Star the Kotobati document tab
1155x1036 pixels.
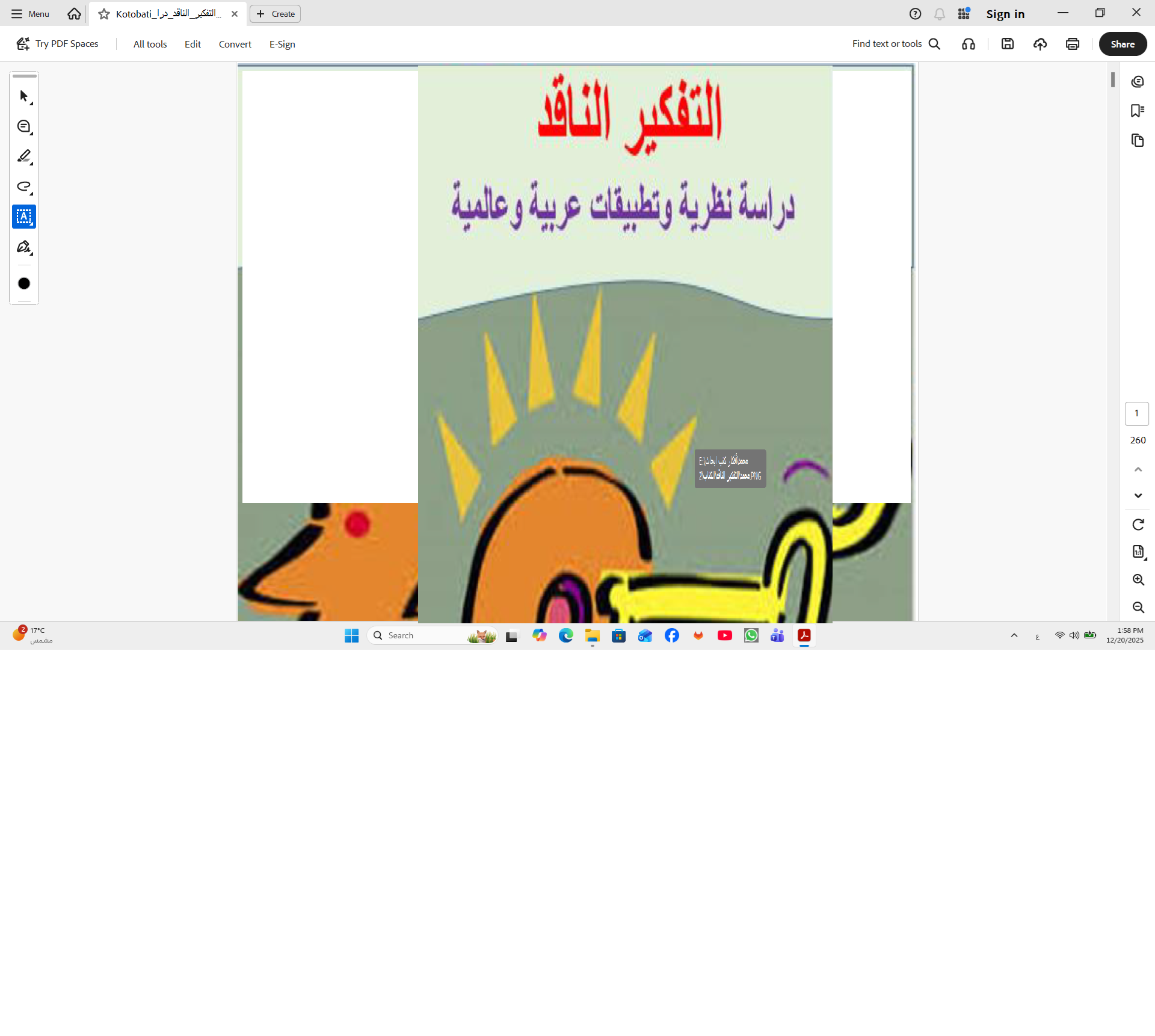104,14
